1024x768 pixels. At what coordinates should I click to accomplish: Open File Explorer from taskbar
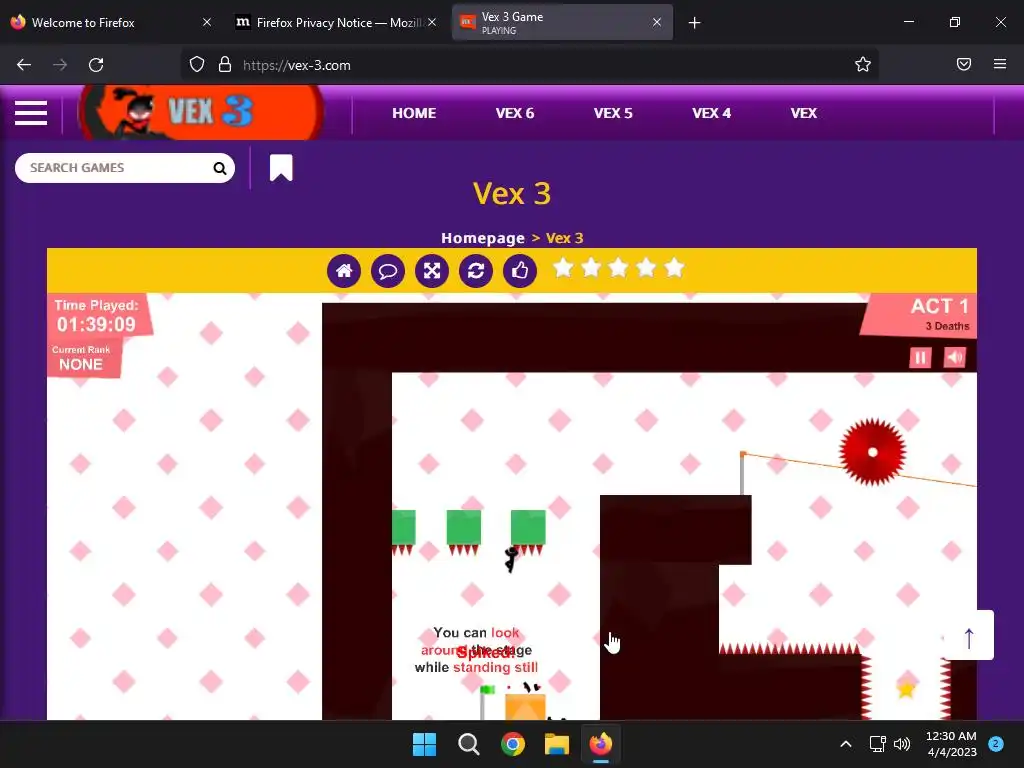point(557,744)
